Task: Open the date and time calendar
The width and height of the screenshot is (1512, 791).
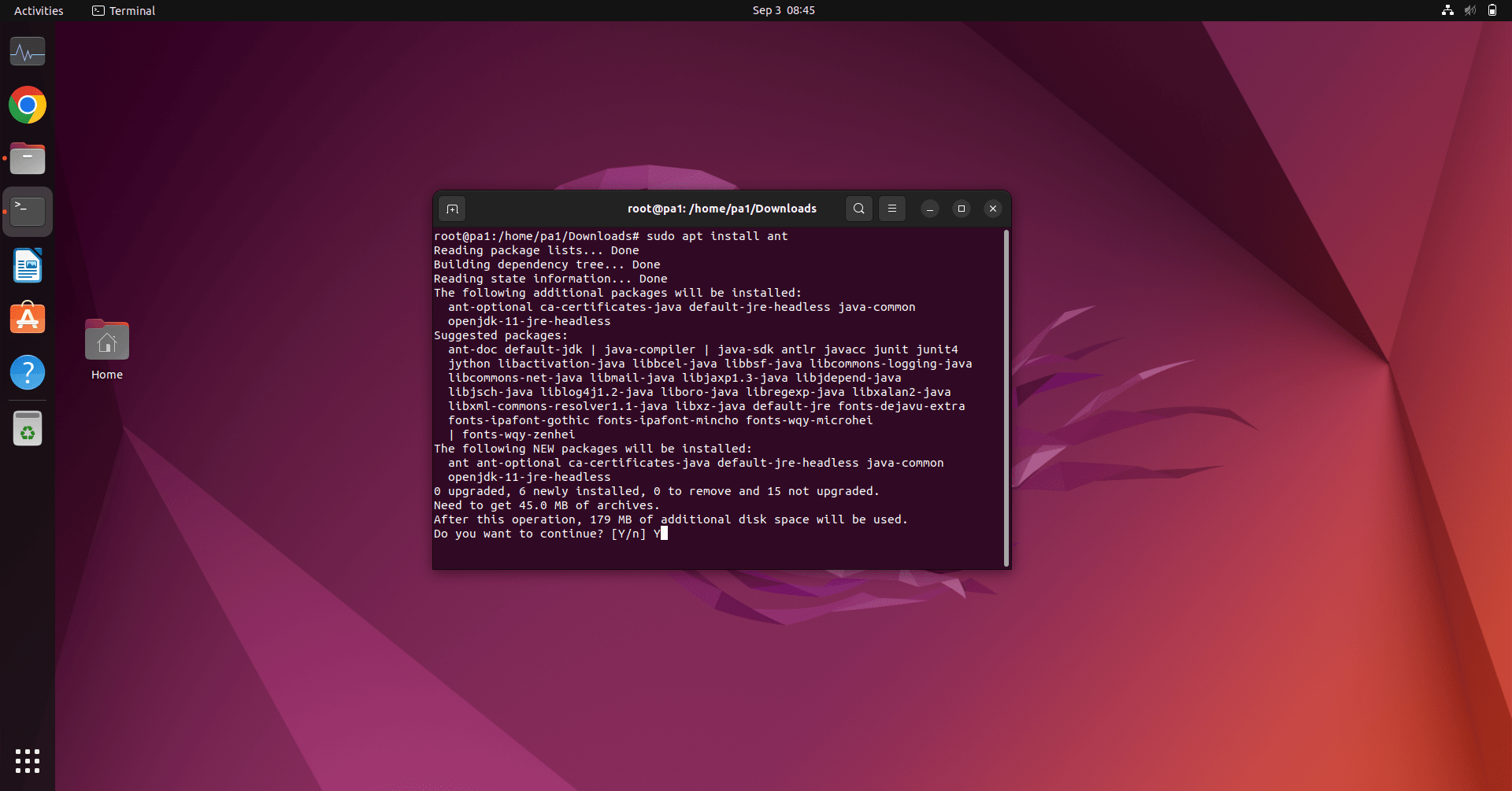Action: (x=783, y=10)
